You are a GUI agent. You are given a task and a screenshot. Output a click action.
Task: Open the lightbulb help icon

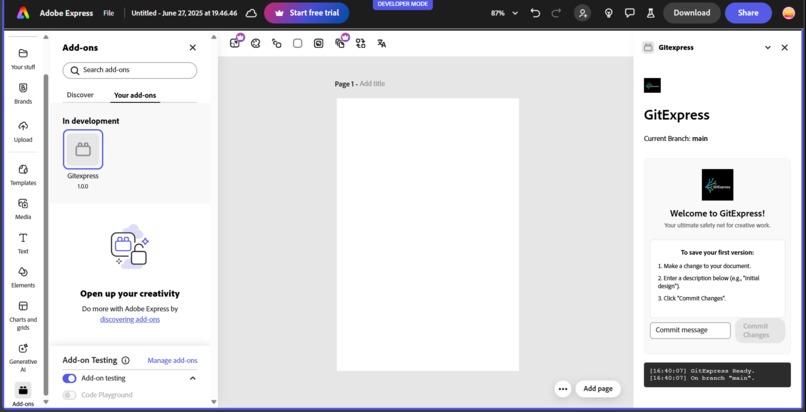tap(609, 13)
